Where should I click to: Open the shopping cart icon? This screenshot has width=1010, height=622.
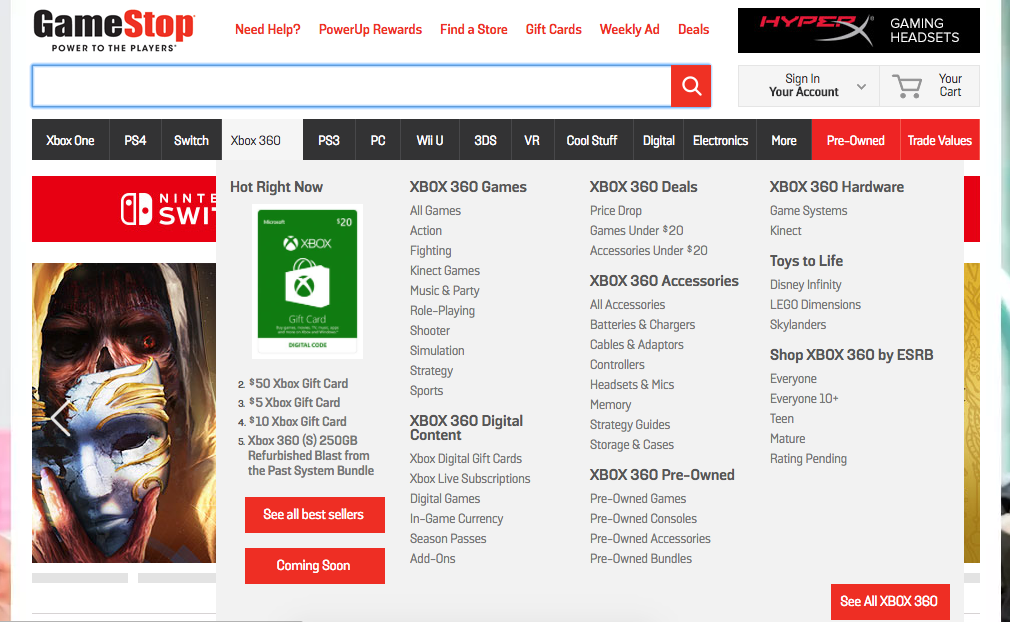[x=907, y=86]
